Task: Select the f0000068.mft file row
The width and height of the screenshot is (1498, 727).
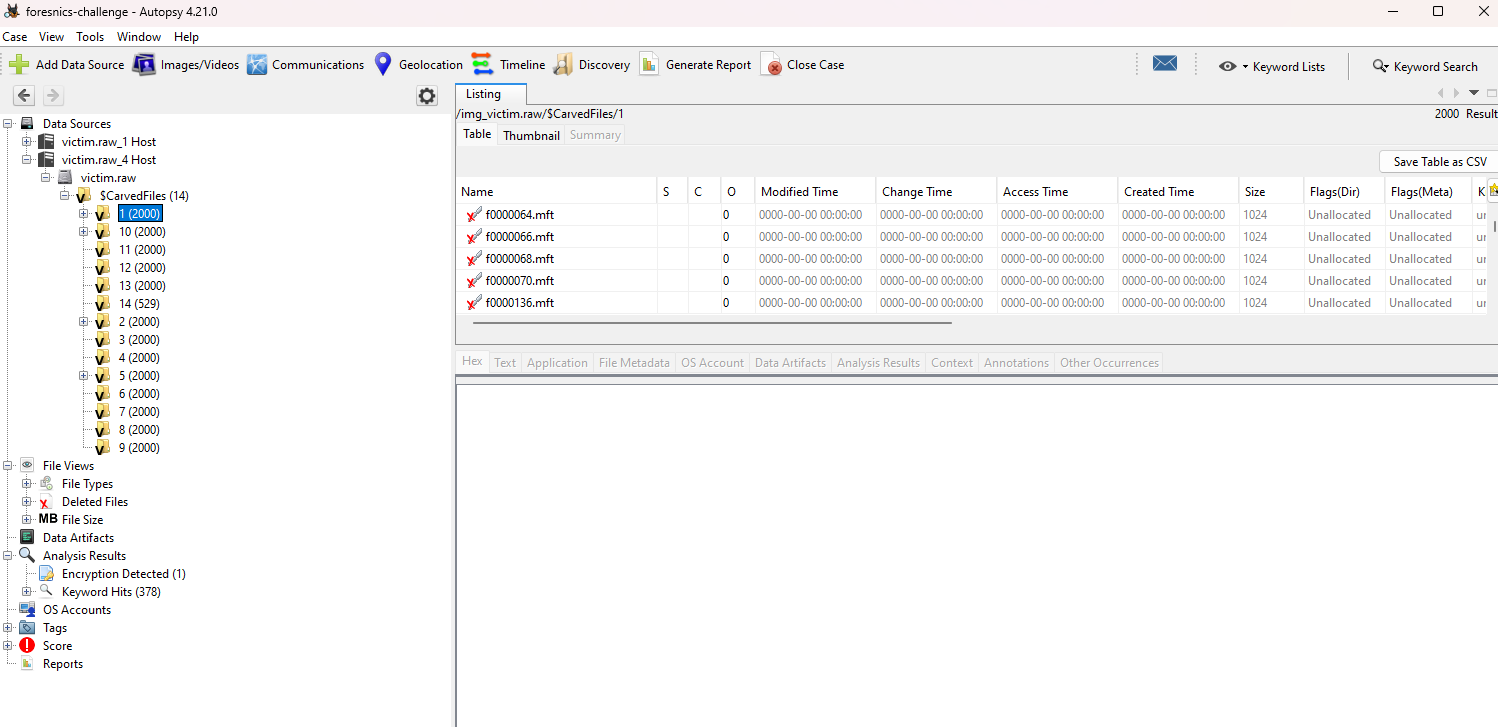Action: pyautogui.click(x=519, y=259)
